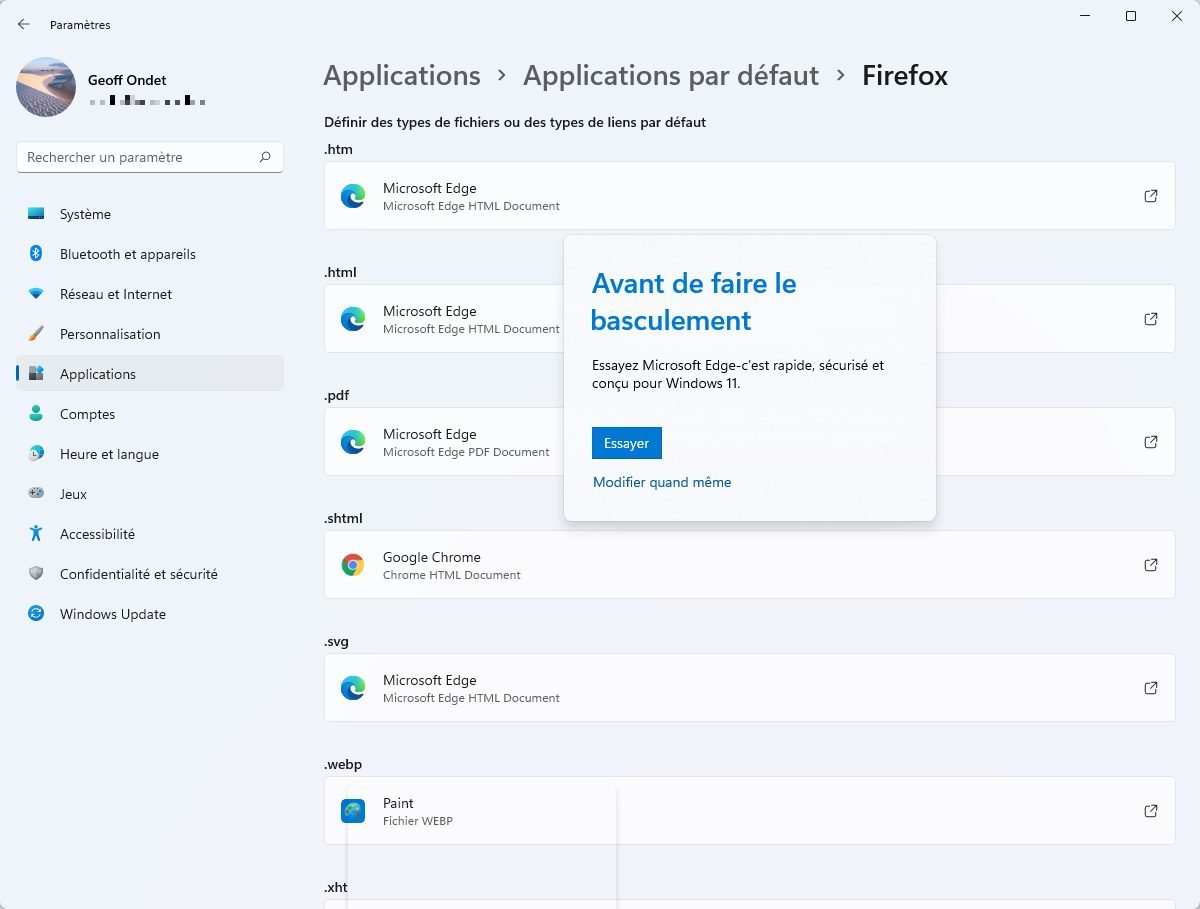
Task: Open external-link icon for .shtml default
Action: point(1151,565)
